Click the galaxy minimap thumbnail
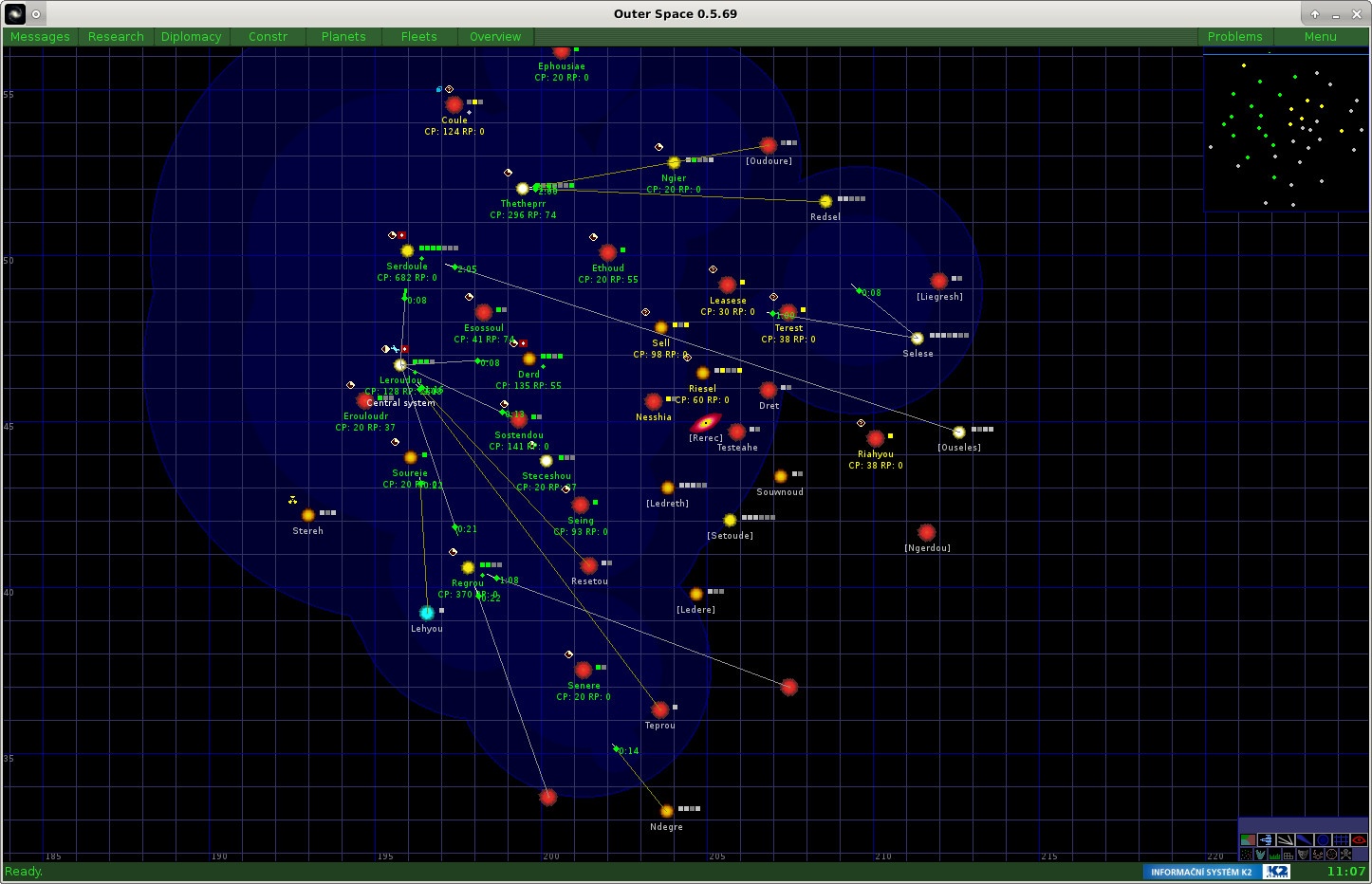This screenshot has height=884, width=1372. tap(1286, 132)
